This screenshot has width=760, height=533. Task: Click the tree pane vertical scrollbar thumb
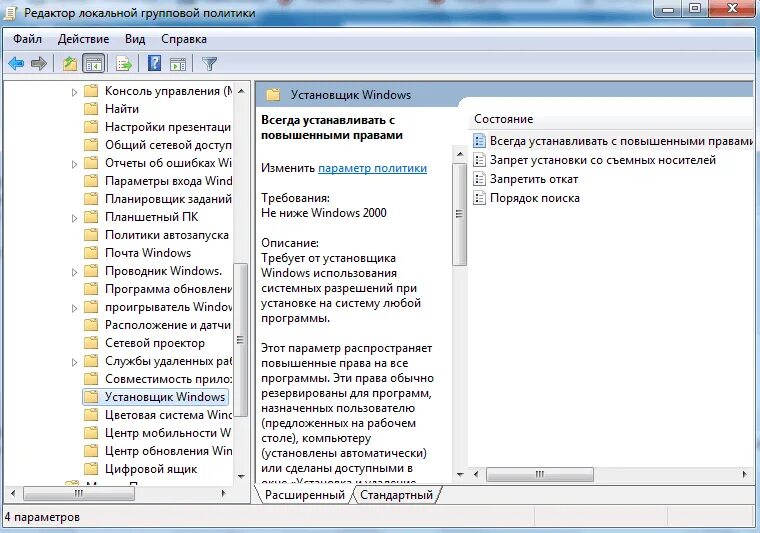(x=240, y=340)
